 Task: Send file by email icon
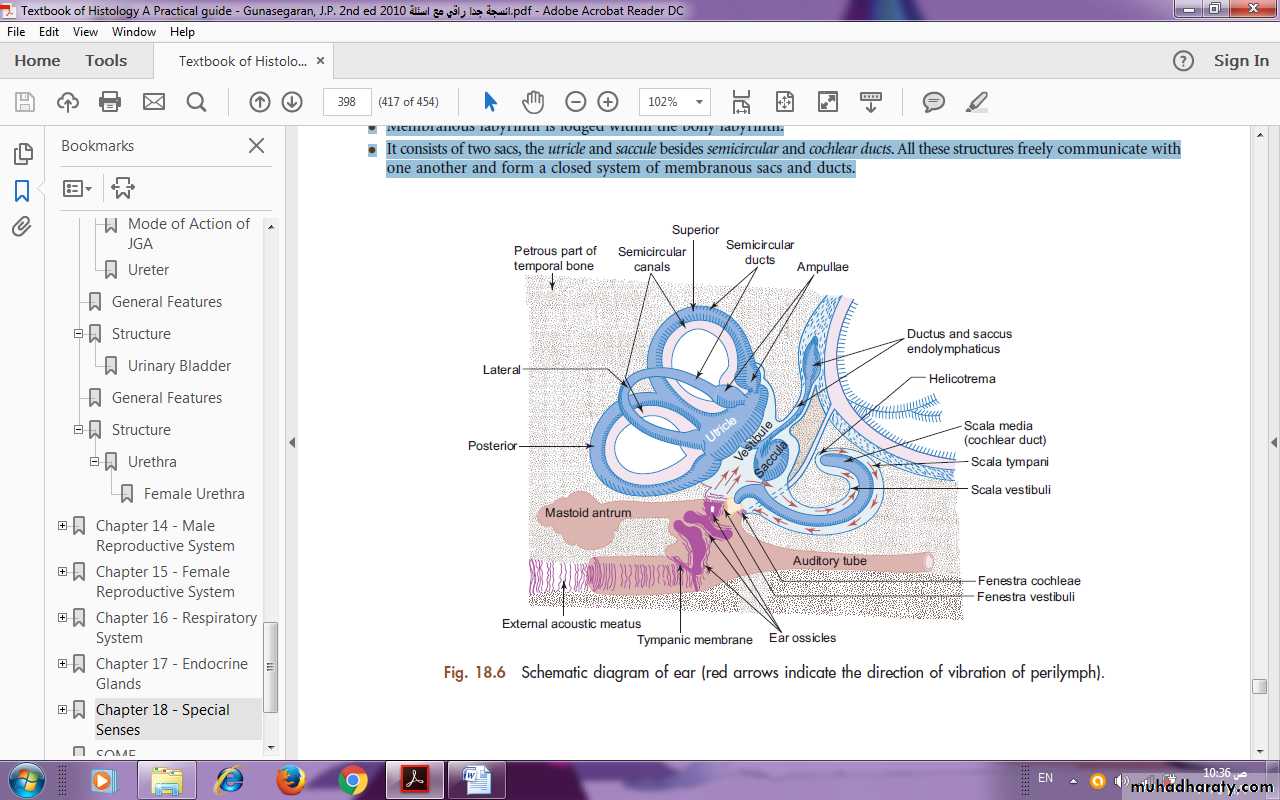tap(153, 101)
